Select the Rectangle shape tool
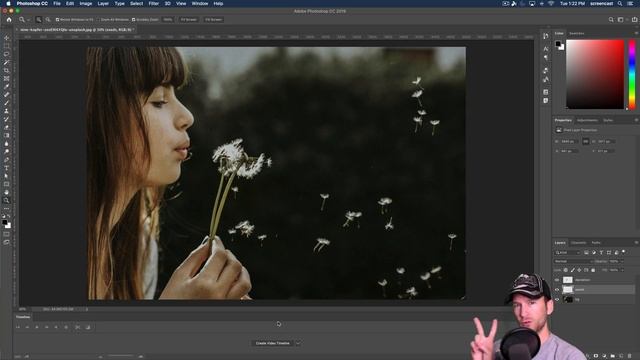 (x=7, y=184)
